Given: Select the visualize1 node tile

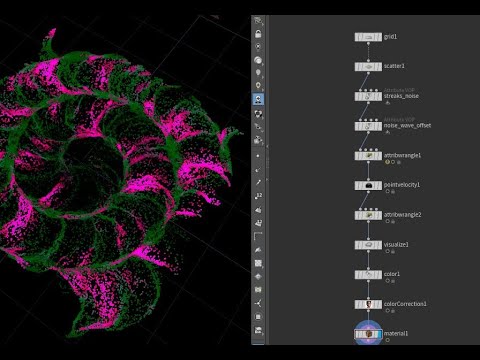Looking at the screenshot, I should 368,245.
